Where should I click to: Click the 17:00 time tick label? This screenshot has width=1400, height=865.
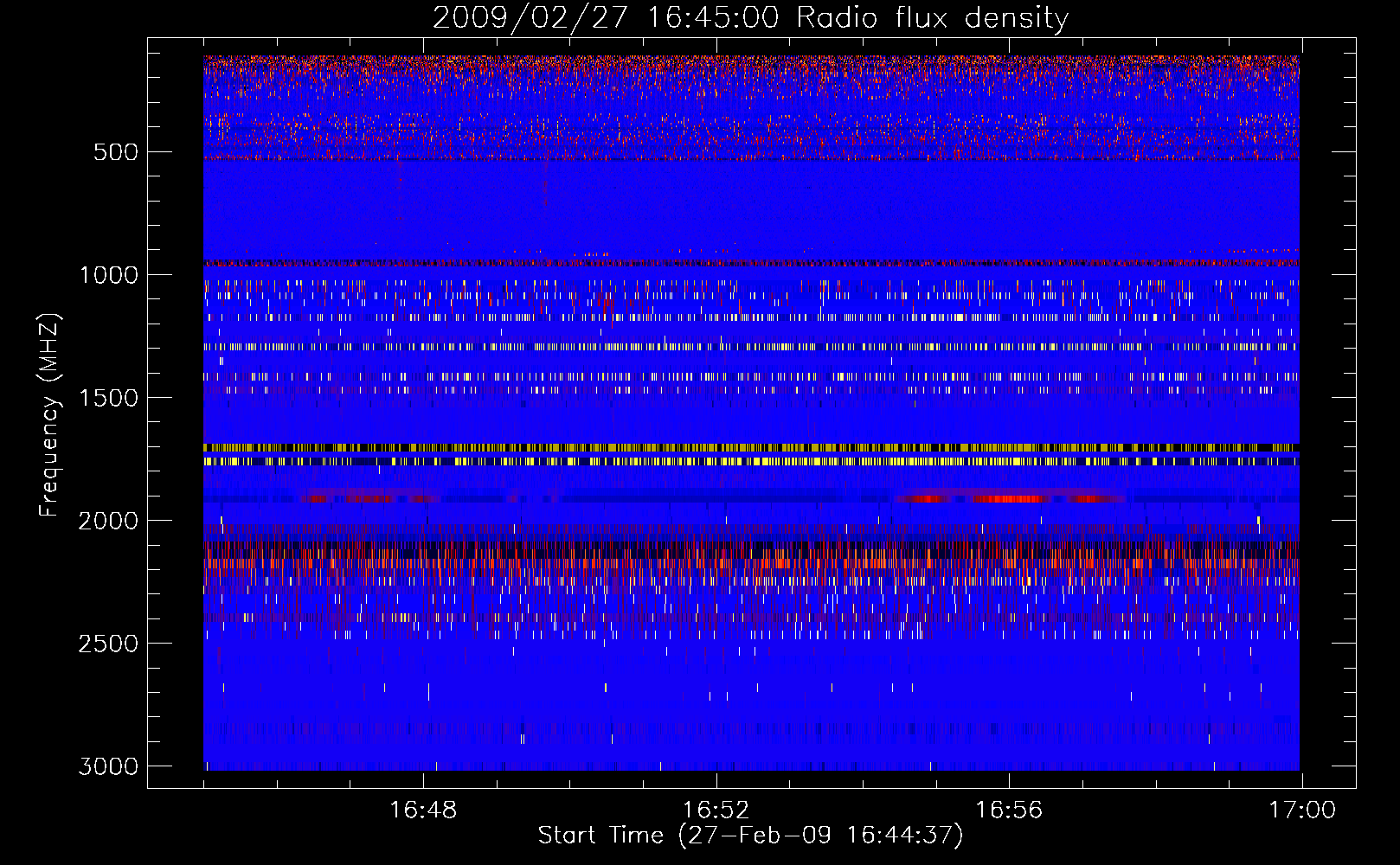[x=1302, y=811]
